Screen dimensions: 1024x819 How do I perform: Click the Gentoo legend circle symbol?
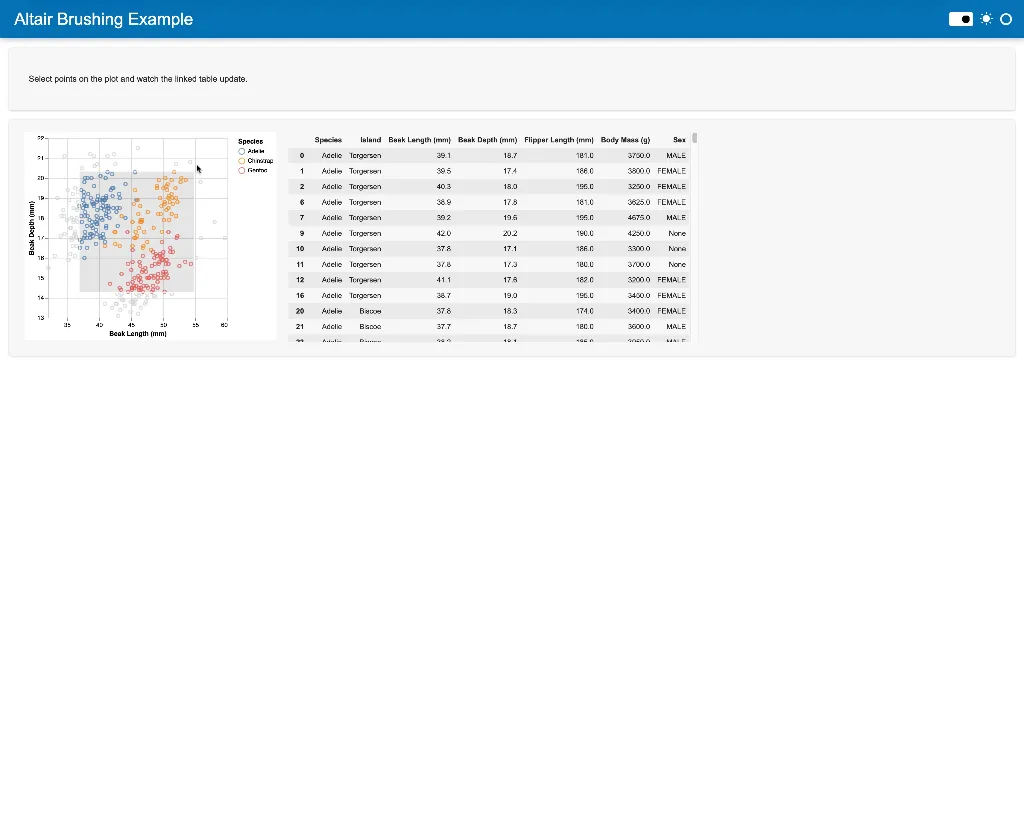coord(242,171)
